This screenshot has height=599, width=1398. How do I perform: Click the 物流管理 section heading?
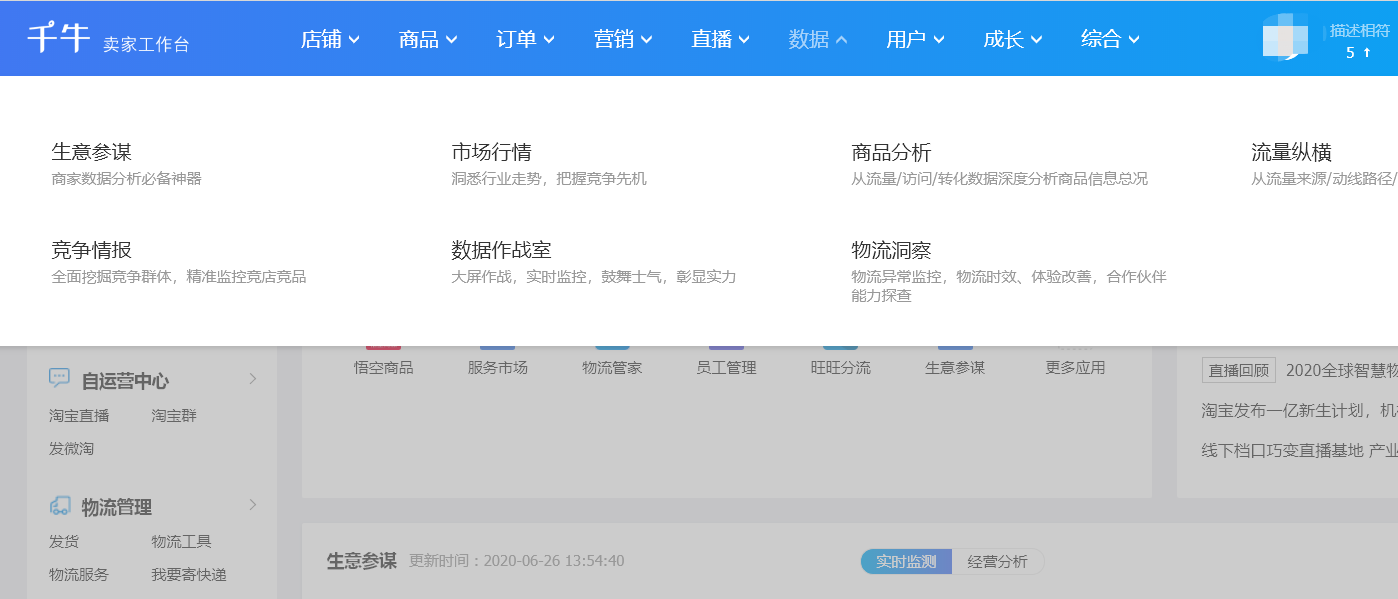click(x=117, y=507)
